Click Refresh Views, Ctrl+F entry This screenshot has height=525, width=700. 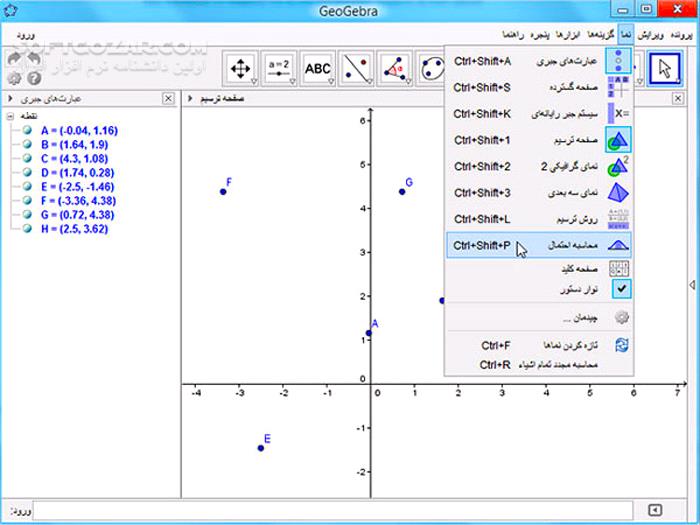[x=539, y=346]
